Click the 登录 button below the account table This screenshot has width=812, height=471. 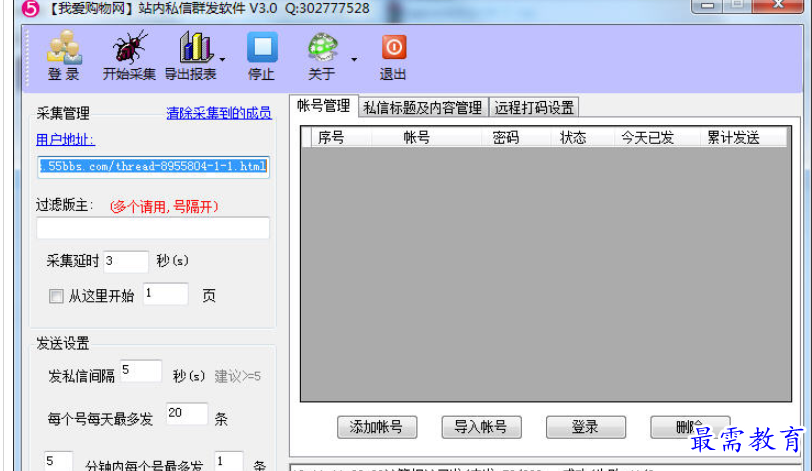tap(586, 427)
